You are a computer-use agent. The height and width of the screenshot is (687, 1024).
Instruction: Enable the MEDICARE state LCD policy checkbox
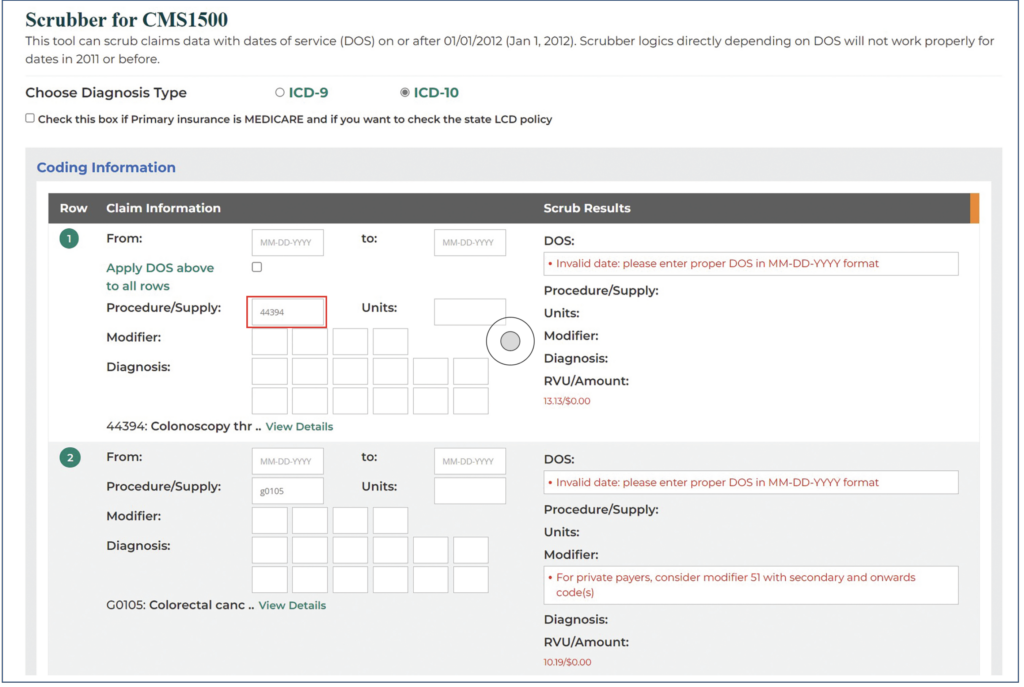pyautogui.click(x=31, y=117)
